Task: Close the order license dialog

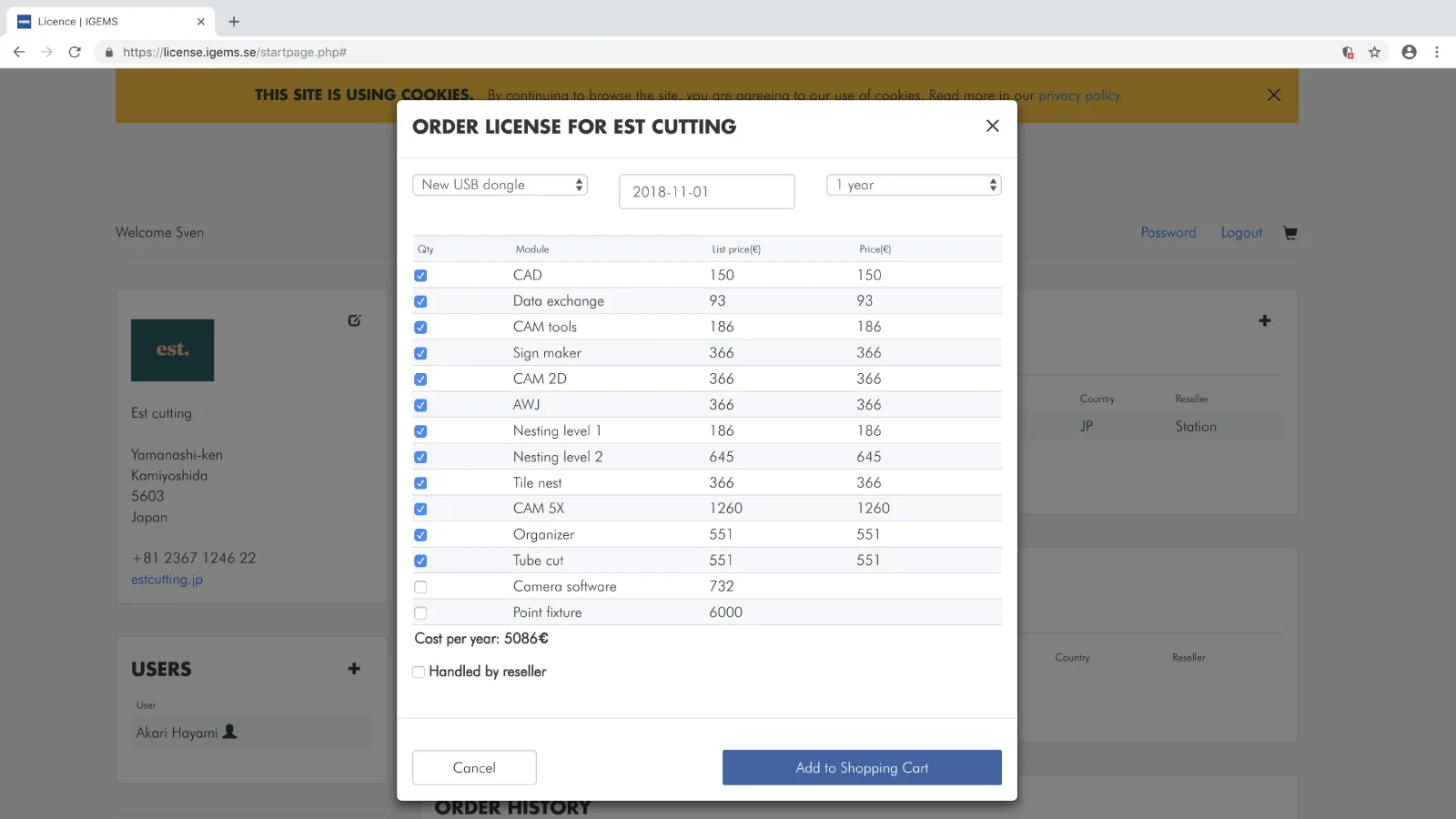Action: [x=992, y=126]
